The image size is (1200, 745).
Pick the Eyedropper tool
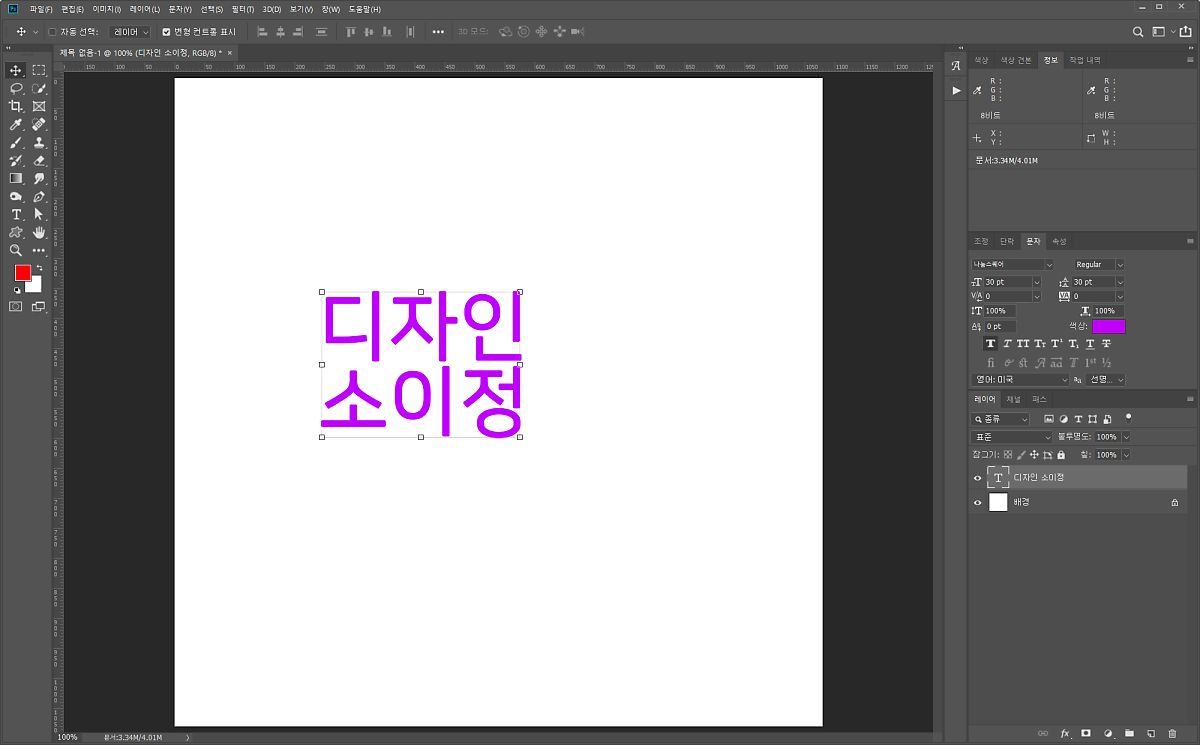click(x=16, y=124)
